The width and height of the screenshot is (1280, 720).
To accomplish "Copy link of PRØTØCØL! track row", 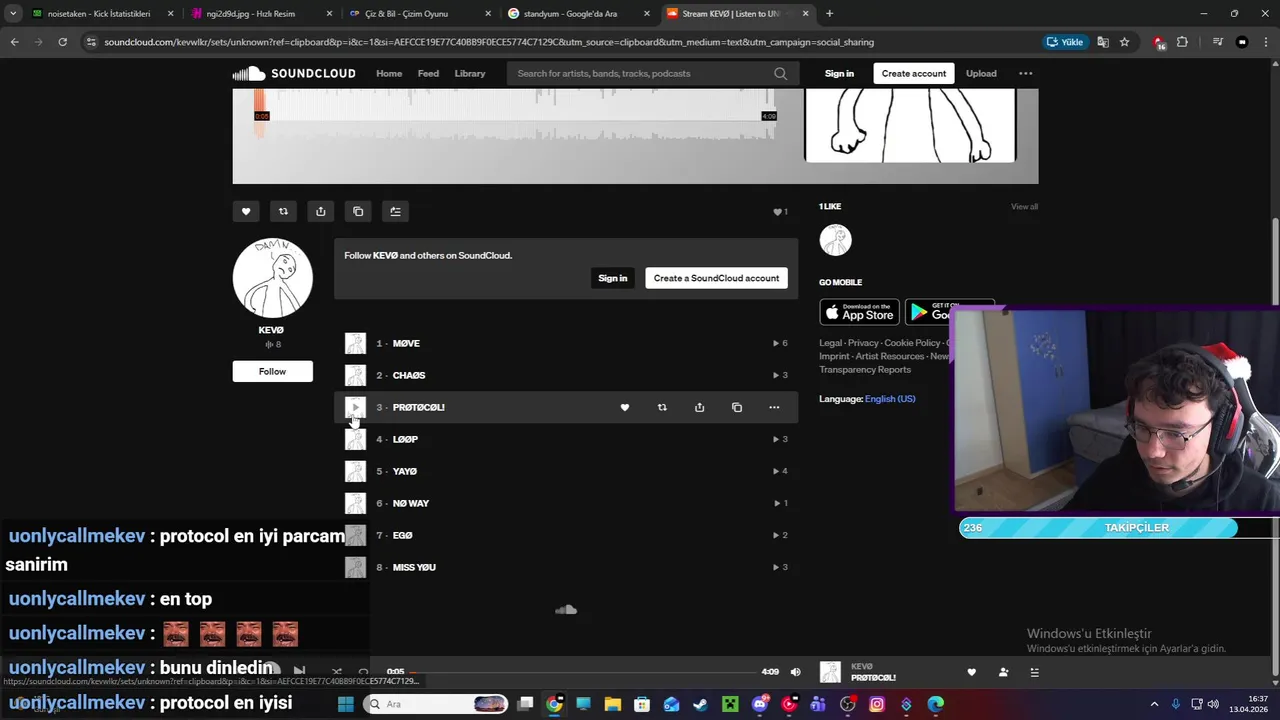I will 737,407.
